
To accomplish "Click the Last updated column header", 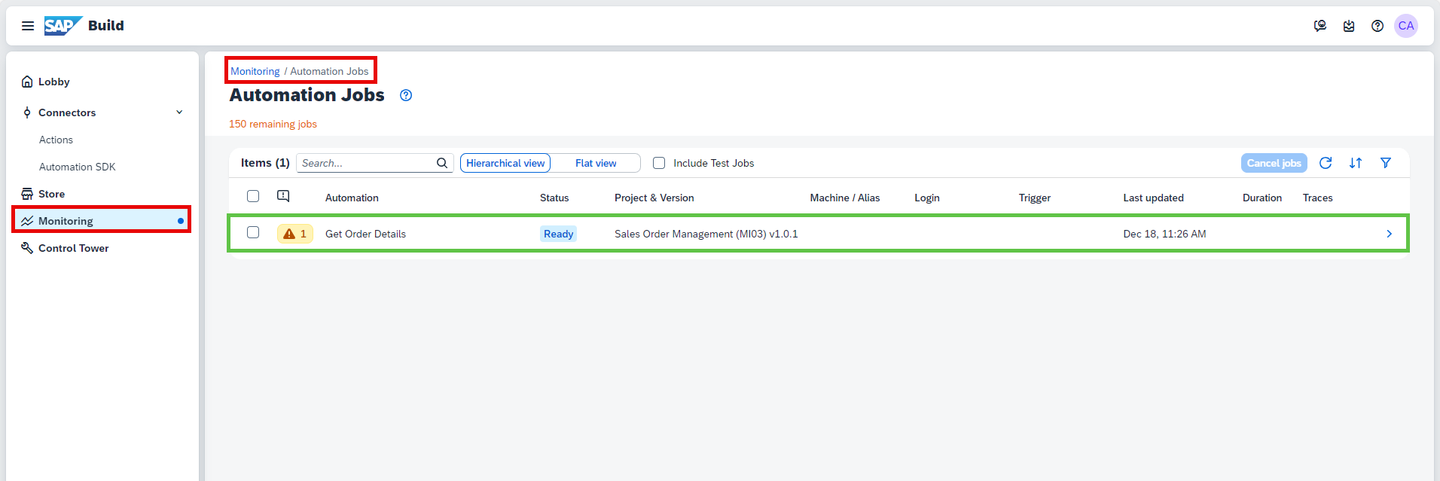I will click(1153, 198).
